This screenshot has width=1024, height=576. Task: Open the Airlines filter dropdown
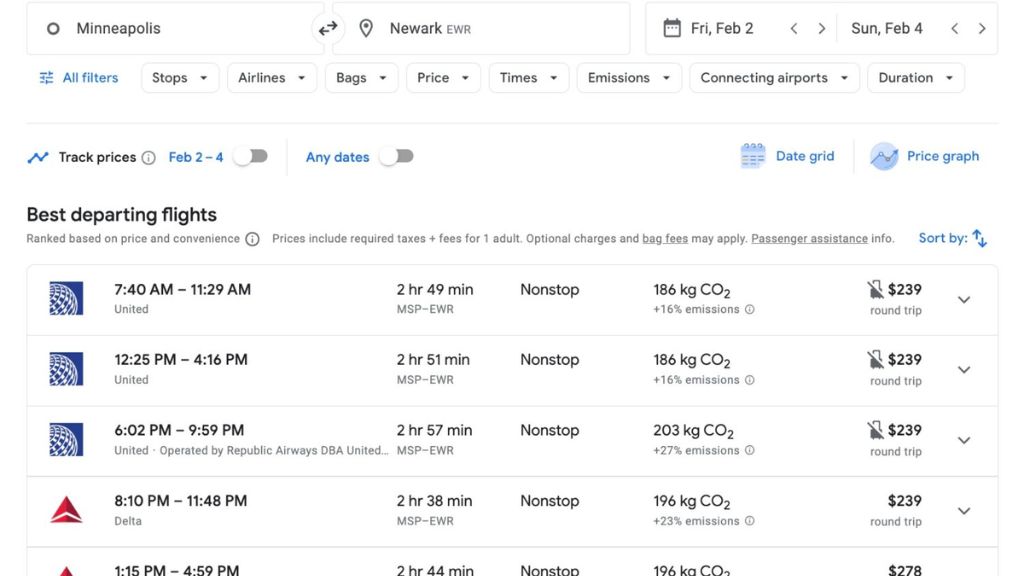271,77
